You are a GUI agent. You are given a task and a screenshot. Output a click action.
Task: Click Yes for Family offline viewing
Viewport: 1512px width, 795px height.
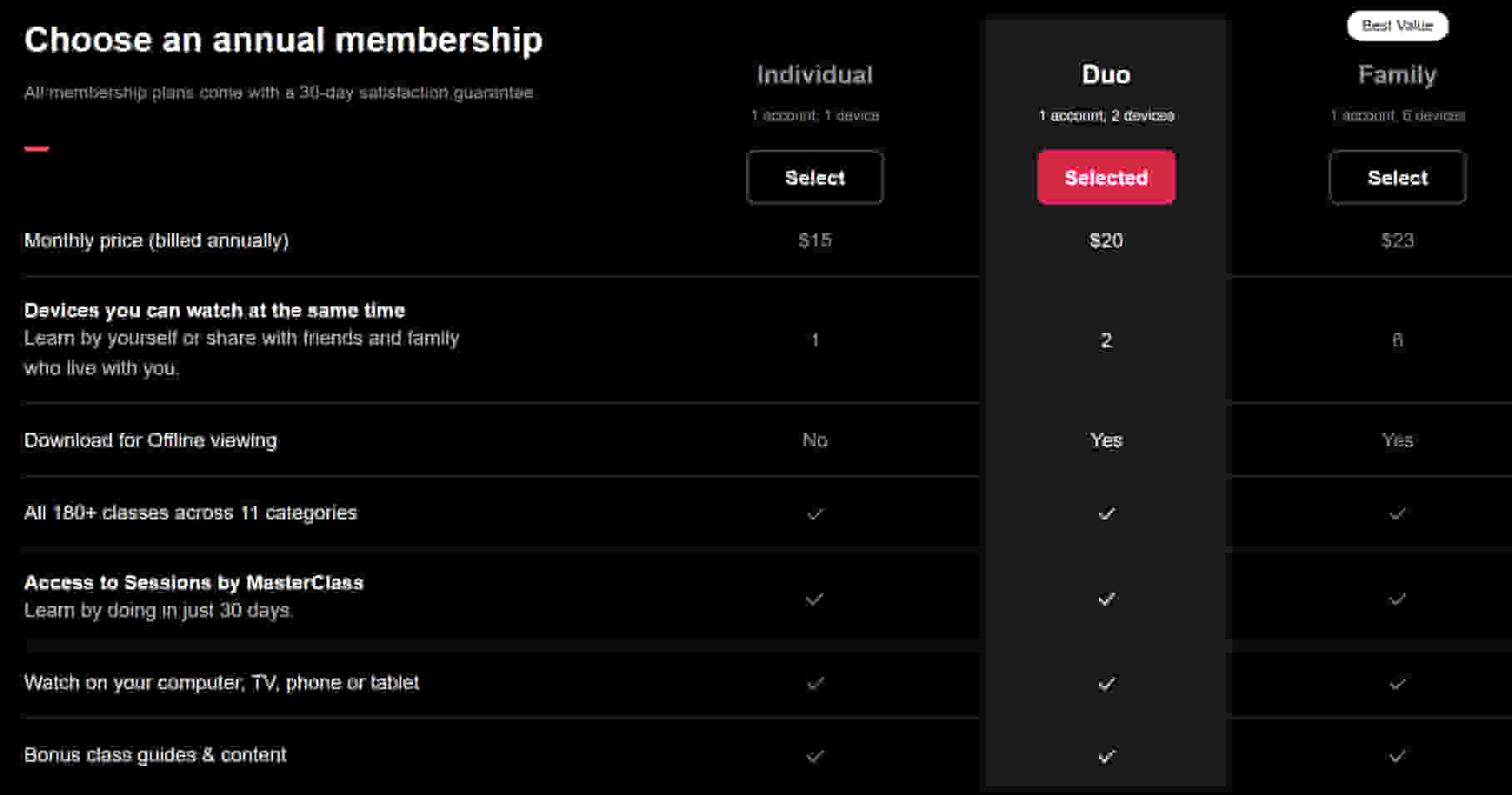1396,440
